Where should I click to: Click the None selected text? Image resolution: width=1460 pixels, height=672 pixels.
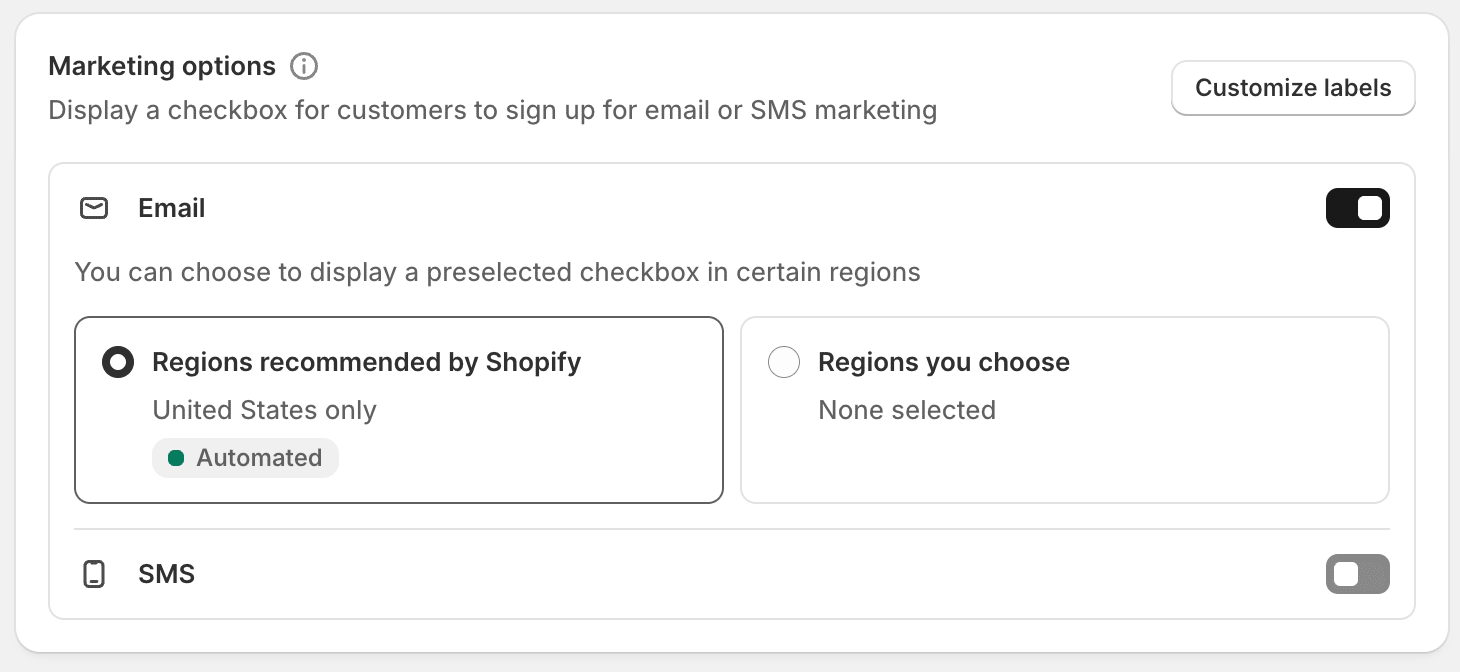coord(906,410)
